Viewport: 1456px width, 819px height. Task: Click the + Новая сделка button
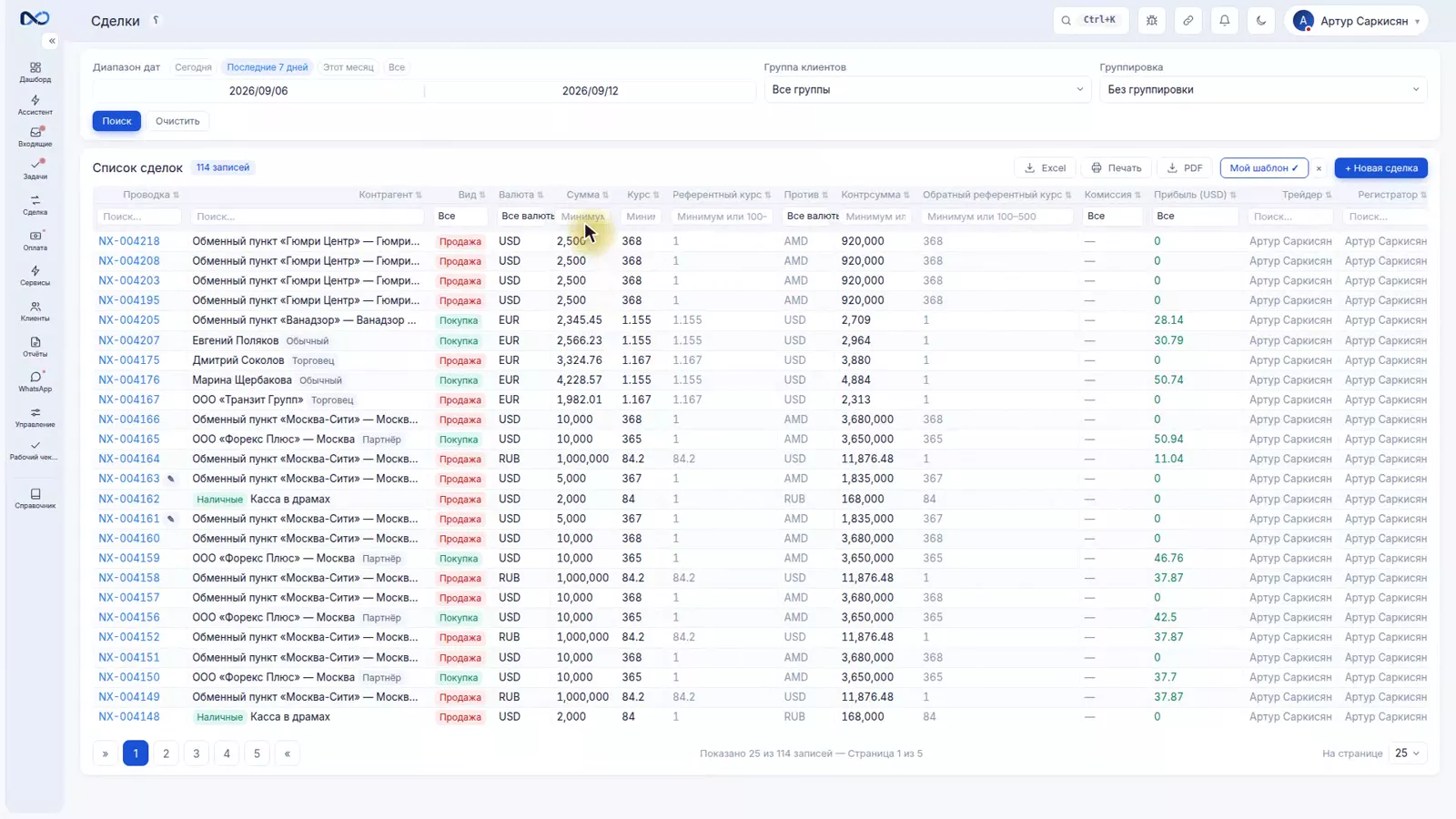(1381, 168)
